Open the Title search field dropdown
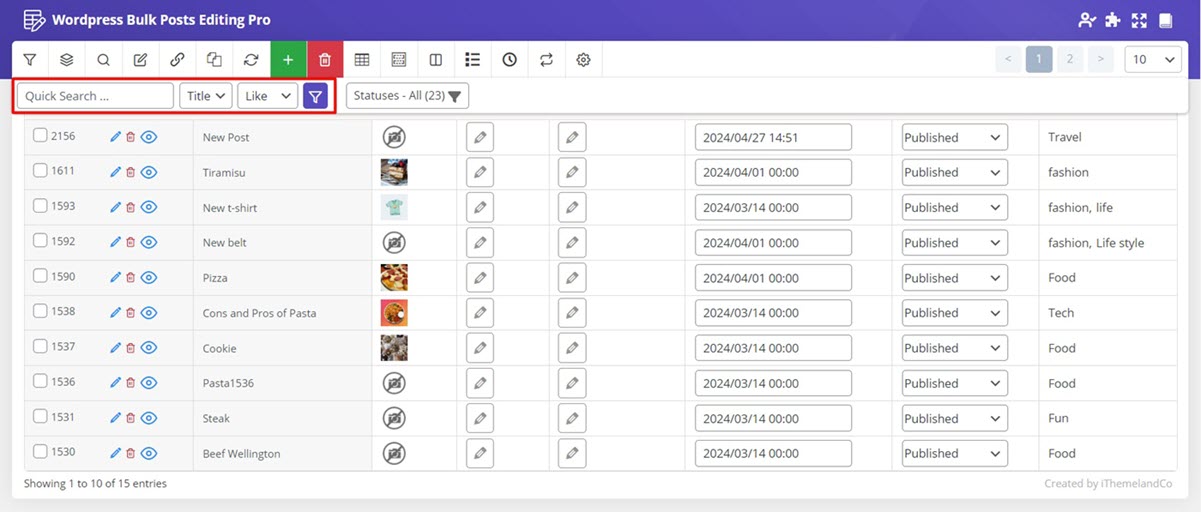 click(206, 96)
